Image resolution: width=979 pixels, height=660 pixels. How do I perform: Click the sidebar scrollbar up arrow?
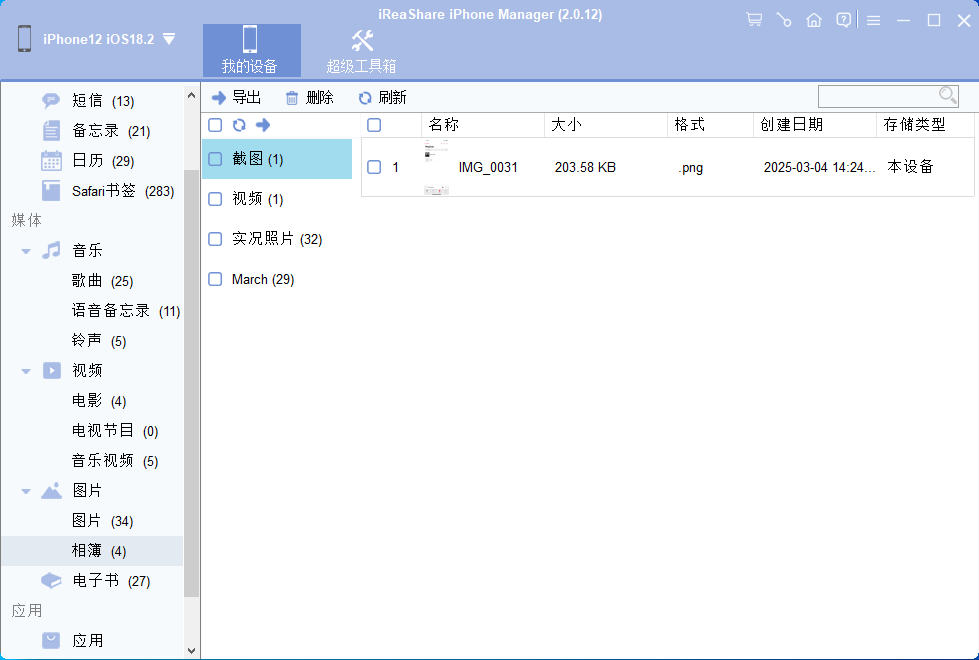click(191, 96)
